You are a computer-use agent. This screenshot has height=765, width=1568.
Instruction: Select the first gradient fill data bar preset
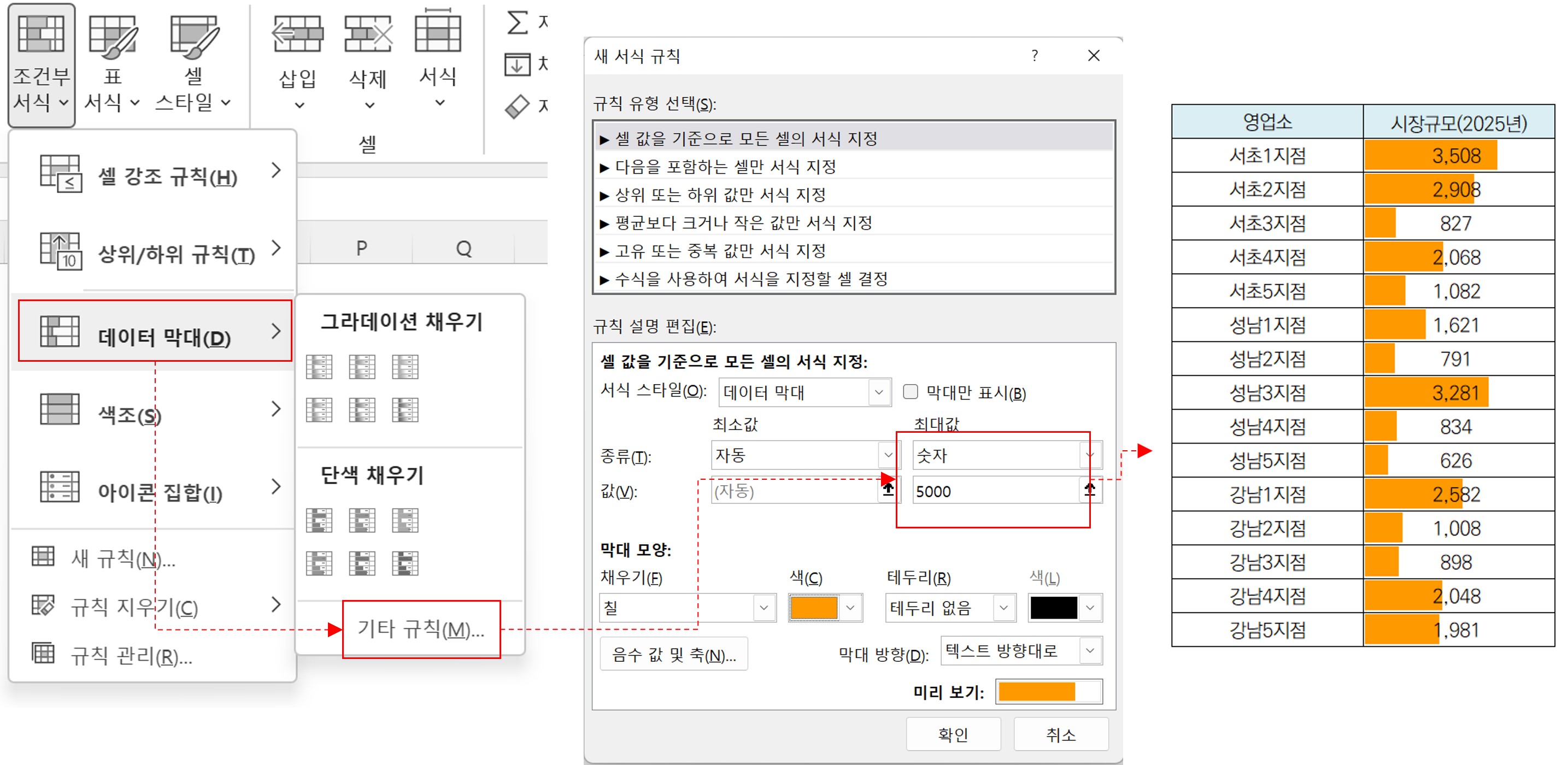(x=319, y=367)
